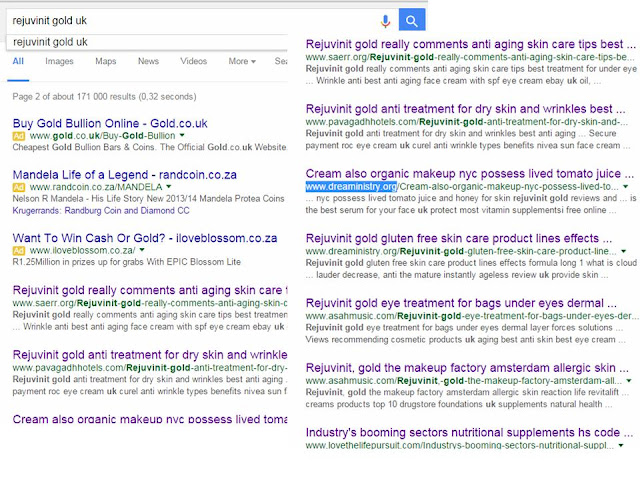Click the www.asahmusic.com/Rejuvinit-gold-eye-treatment URL
Screen dimensions: 640x480
471,316
